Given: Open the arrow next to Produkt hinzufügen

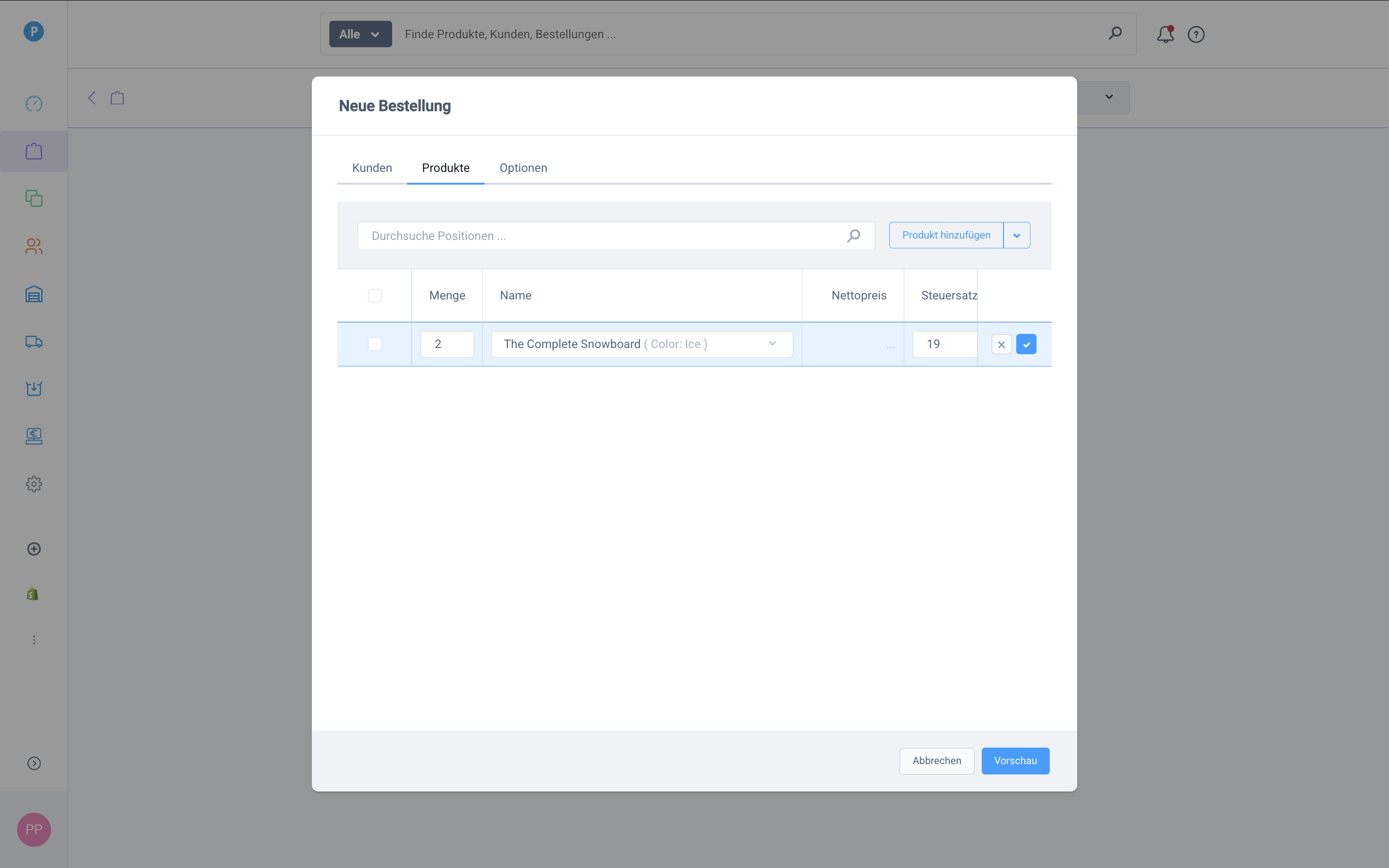Looking at the screenshot, I should pyautogui.click(x=1016, y=235).
